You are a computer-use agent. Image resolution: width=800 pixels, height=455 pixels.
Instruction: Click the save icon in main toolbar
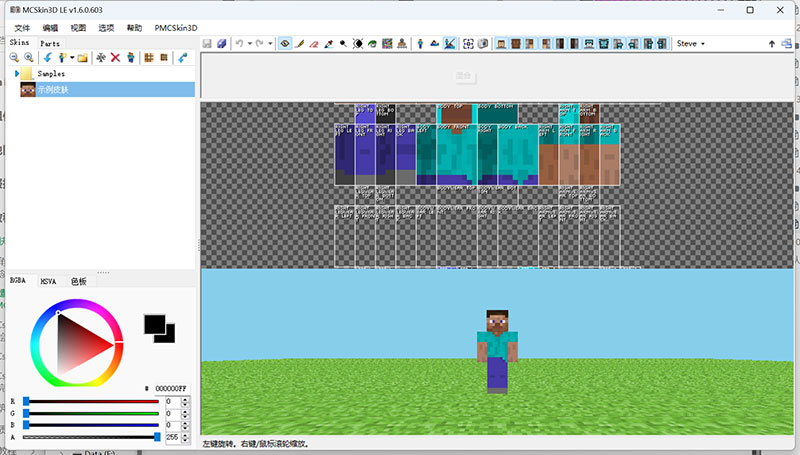tap(207, 44)
